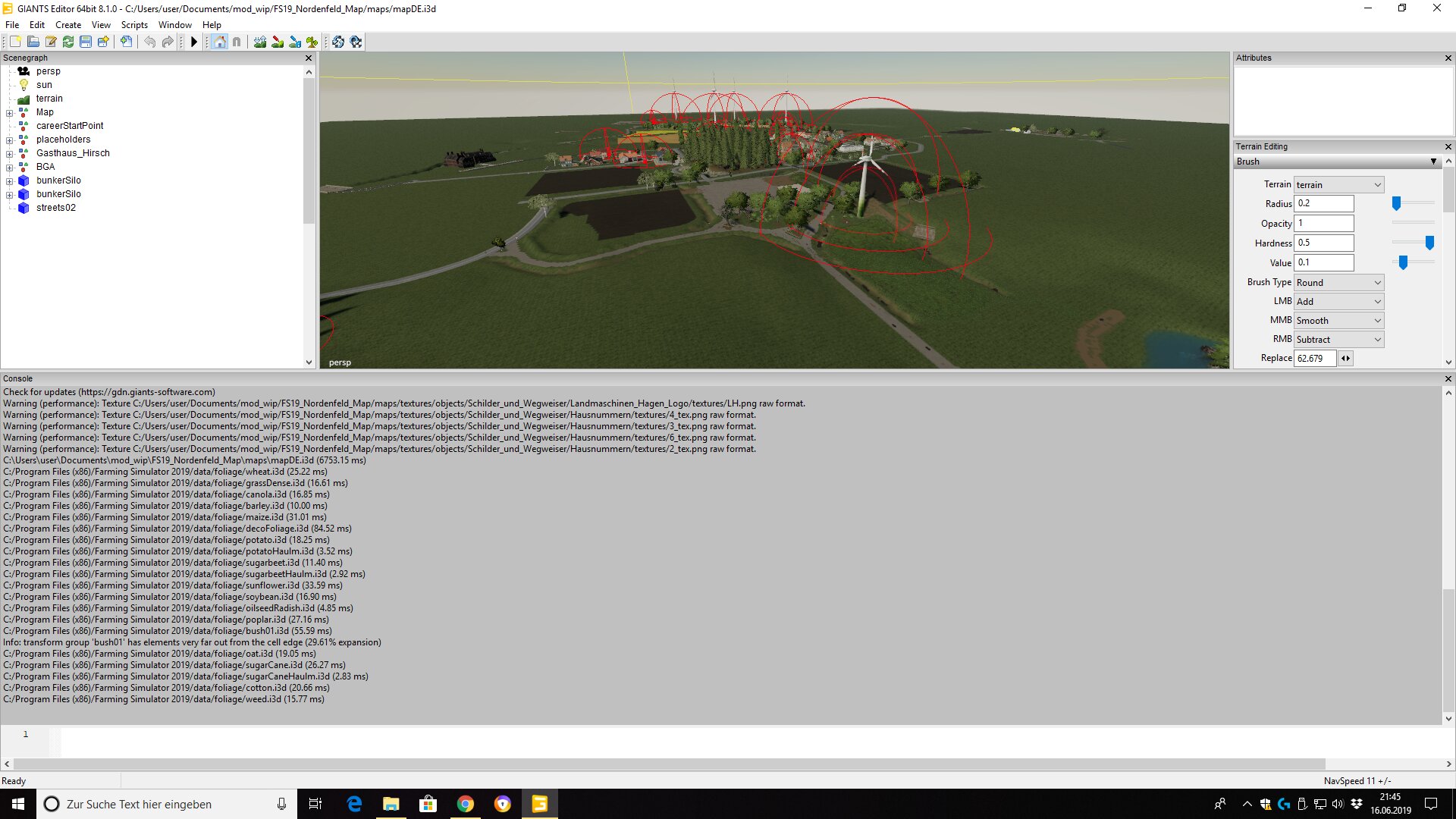Image resolution: width=1456 pixels, height=819 pixels.
Task: Click the New scene toolbar icon
Action: [15, 42]
